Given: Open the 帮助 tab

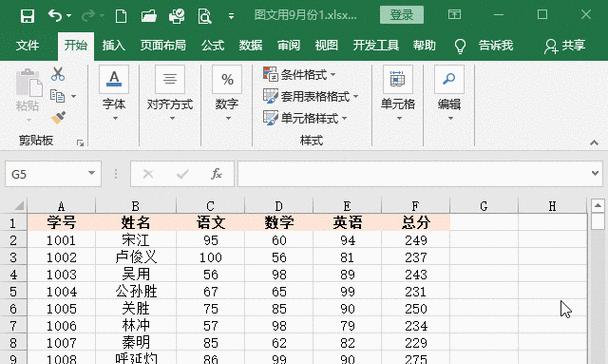Looking at the screenshot, I should coord(424,45).
